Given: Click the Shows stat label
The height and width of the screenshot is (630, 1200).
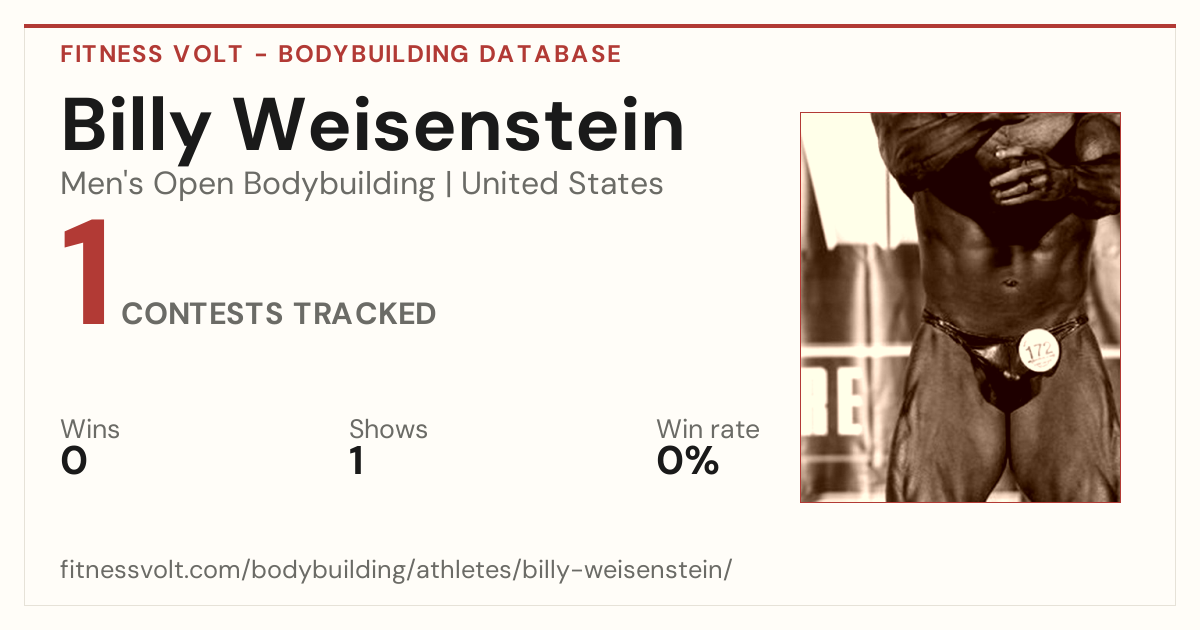Looking at the screenshot, I should (388, 429).
